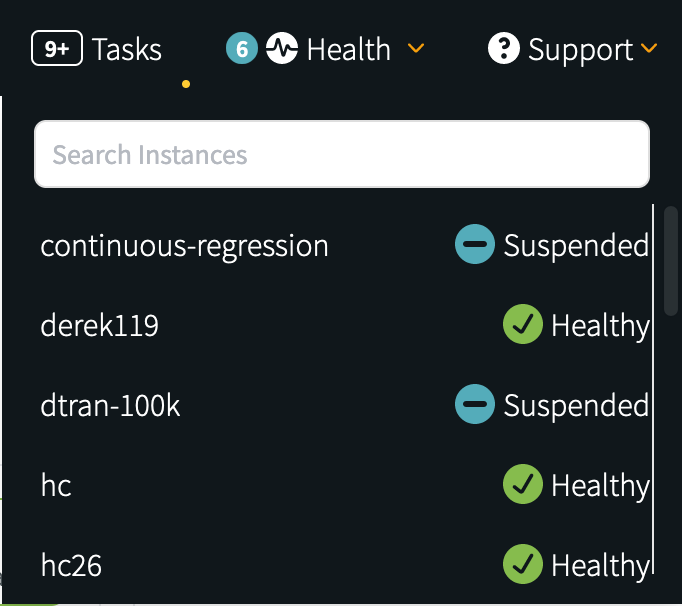
Task: Select the derek119 instance
Action: click(x=100, y=325)
